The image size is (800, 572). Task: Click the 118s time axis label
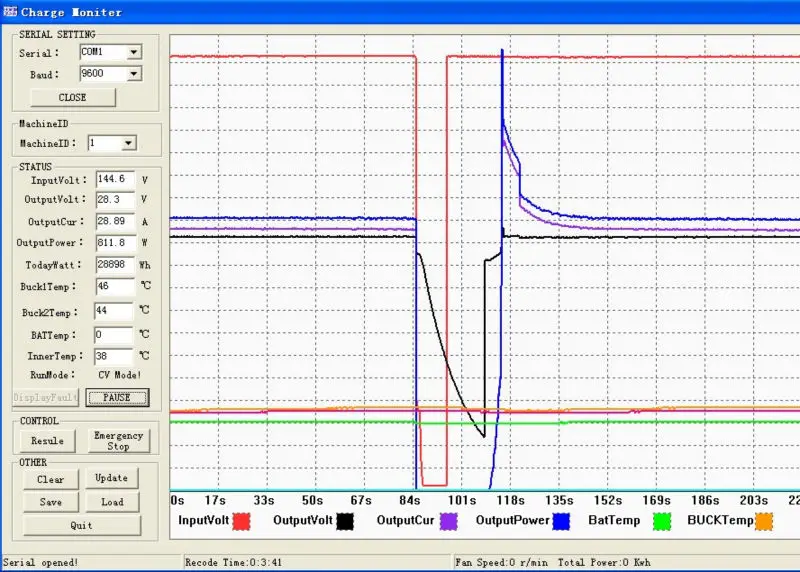pos(511,500)
